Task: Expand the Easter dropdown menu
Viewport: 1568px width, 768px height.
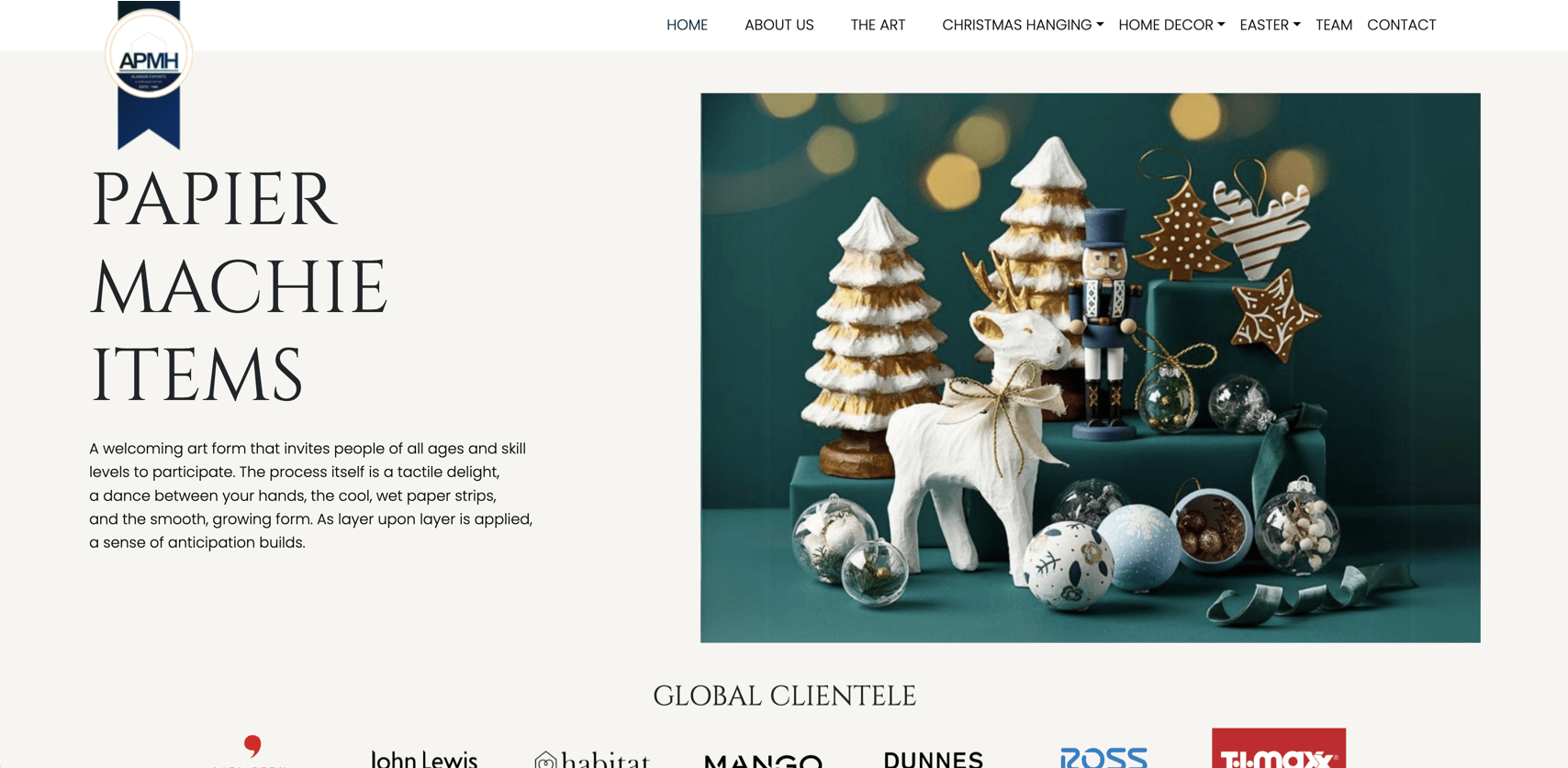Action: point(1270,25)
